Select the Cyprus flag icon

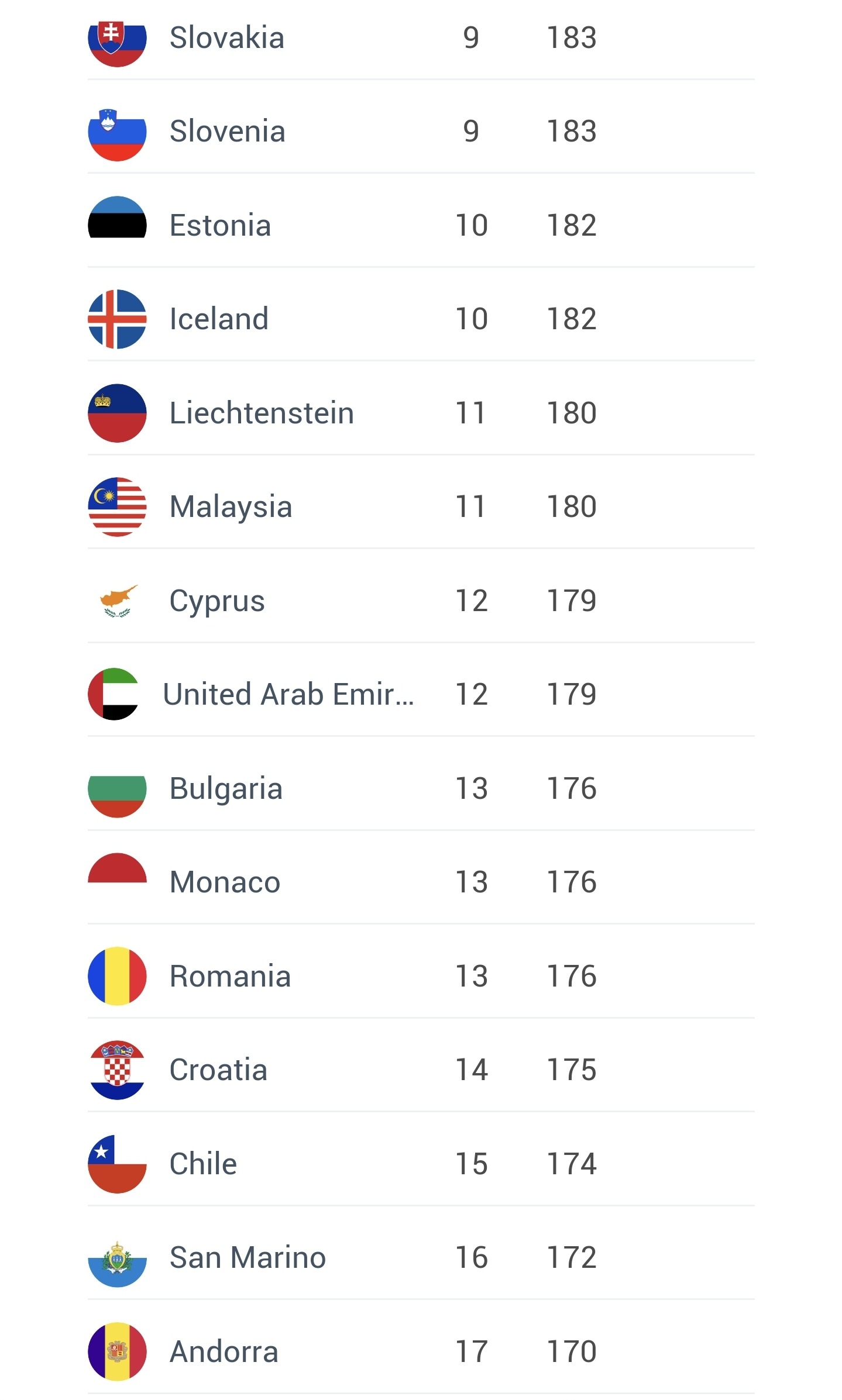tap(117, 601)
